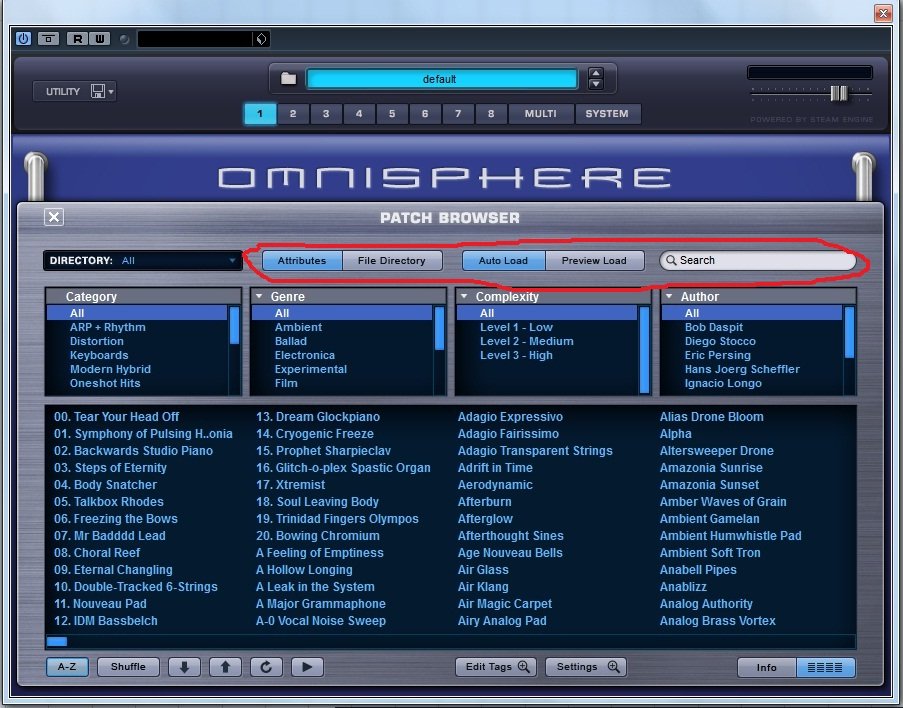Click the down arrow next-patch button

pyautogui.click(x=184, y=667)
